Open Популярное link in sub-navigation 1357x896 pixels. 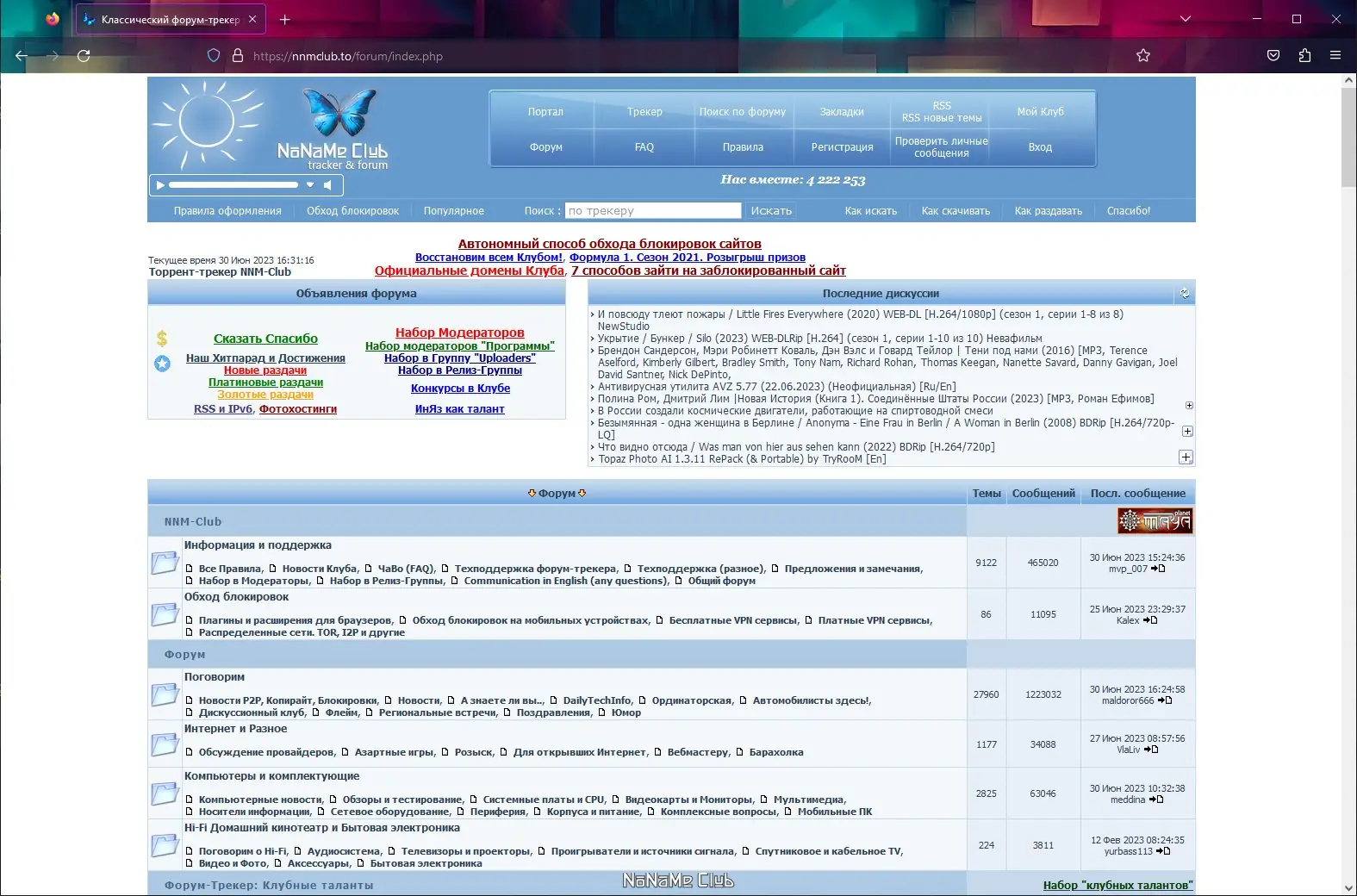454,211
